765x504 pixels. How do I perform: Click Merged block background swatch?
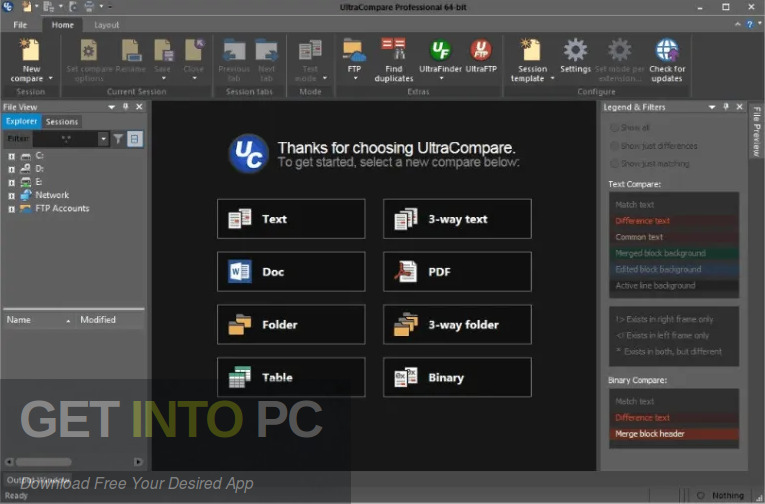click(674, 253)
